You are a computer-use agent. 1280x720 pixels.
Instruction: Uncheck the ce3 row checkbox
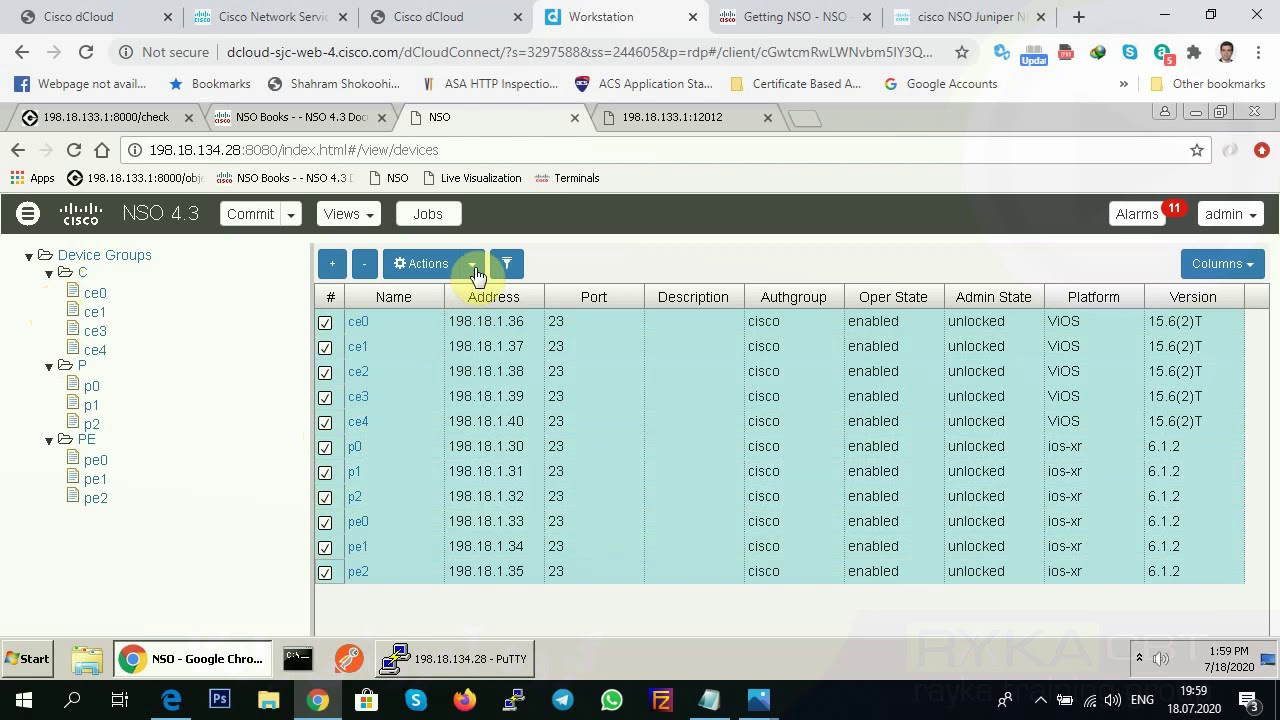click(325, 398)
